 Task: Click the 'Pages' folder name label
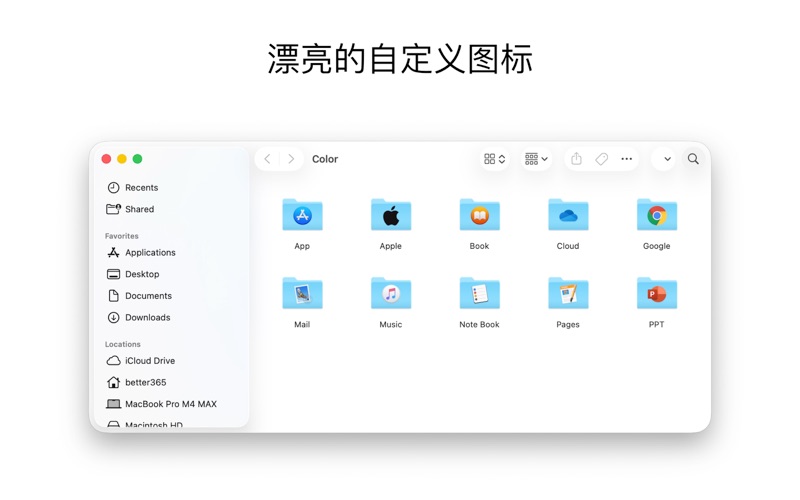pos(568,324)
